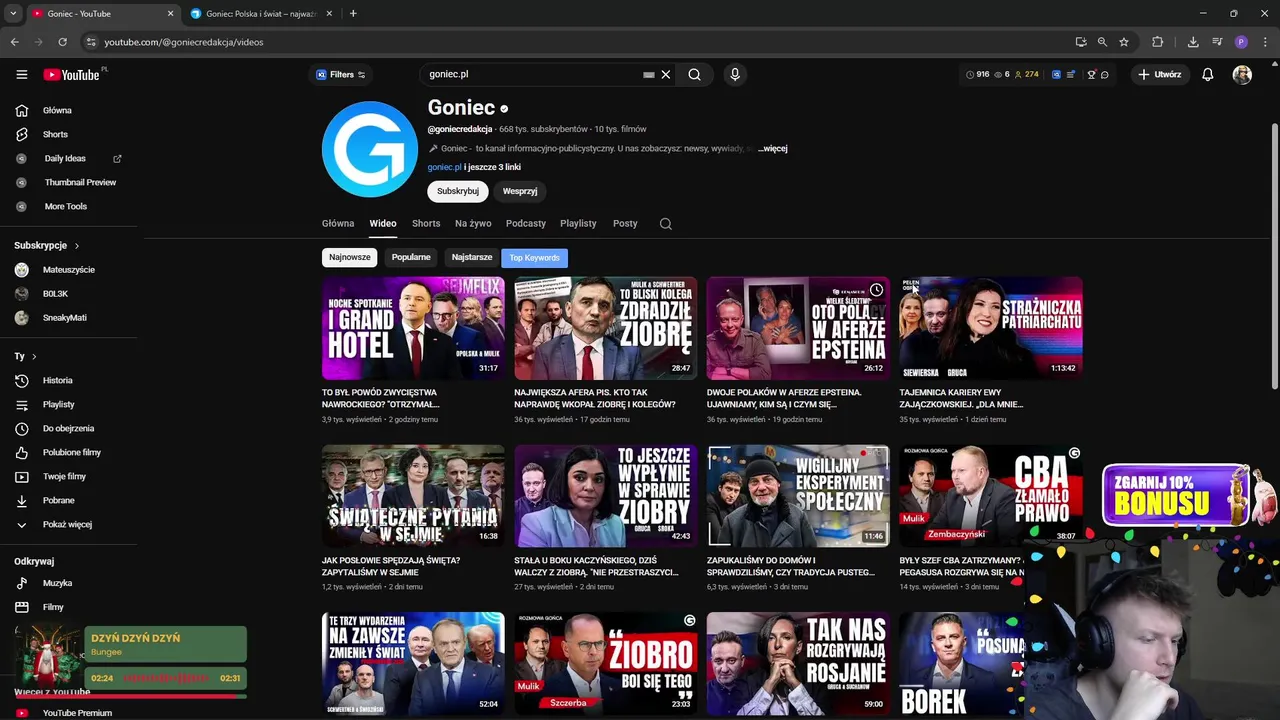Switch to the Główna channel tab
The height and width of the screenshot is (720, 1280).
[x=338, y=224]
